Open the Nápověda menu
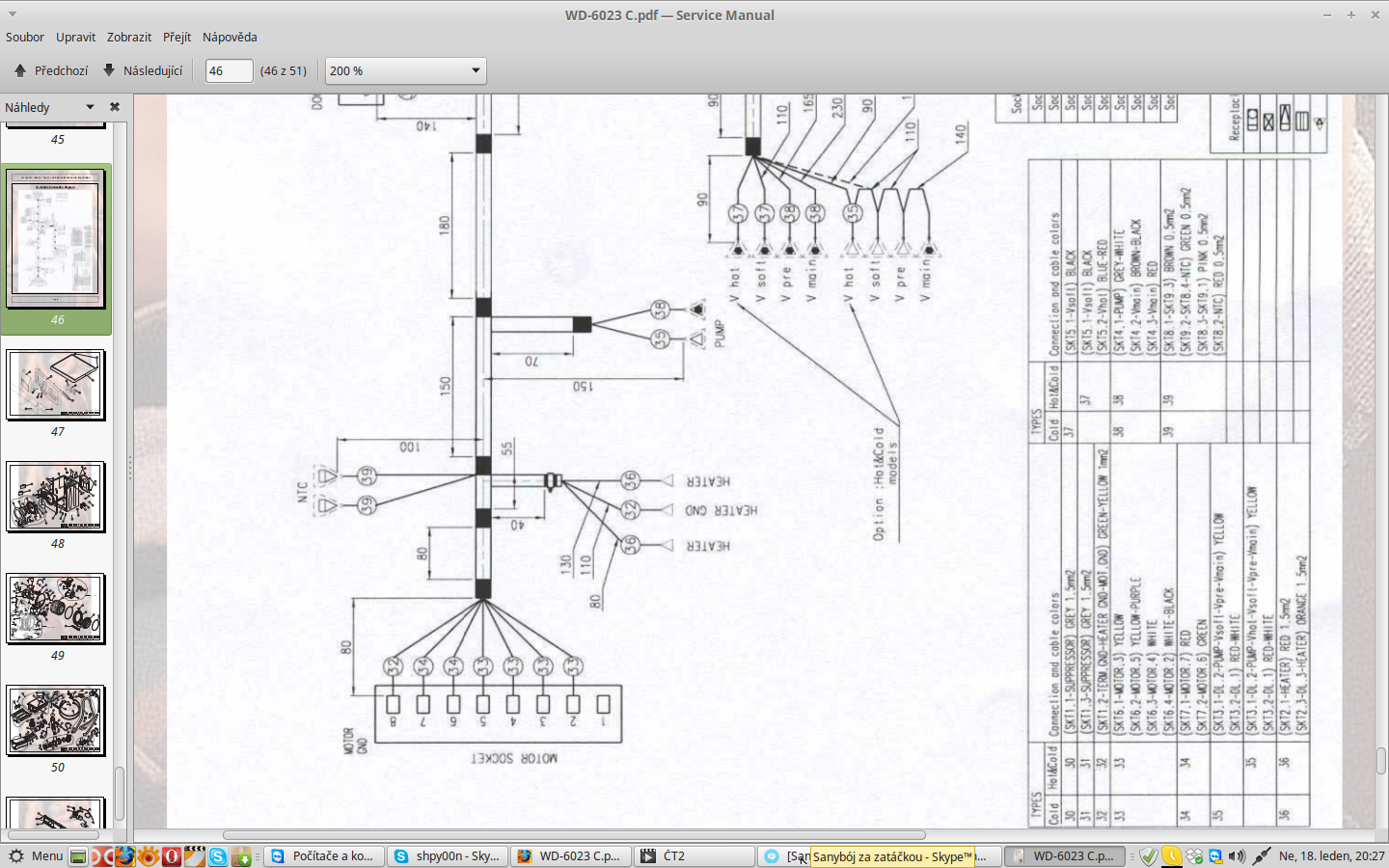Image resolution: width=1389 pixels, height=868 pixels. 230,37
